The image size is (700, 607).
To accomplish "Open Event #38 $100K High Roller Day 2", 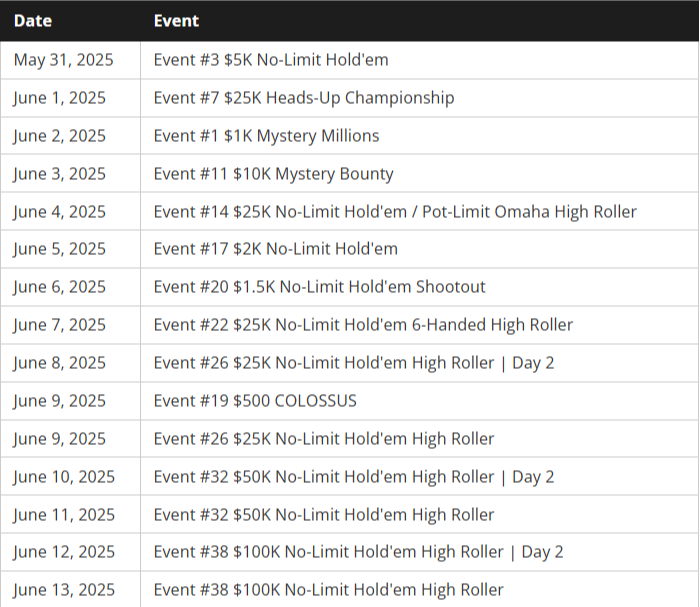I will 358,552.
